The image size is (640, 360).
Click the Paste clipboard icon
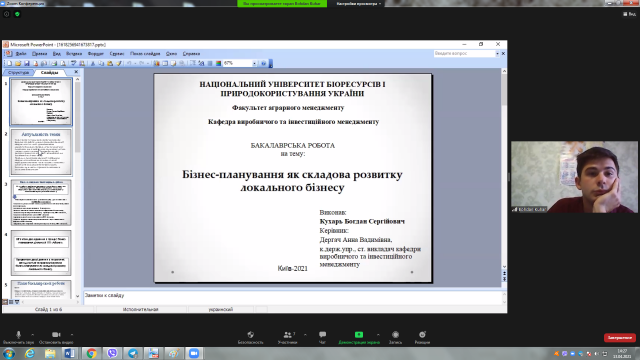(x=110, y=63)
